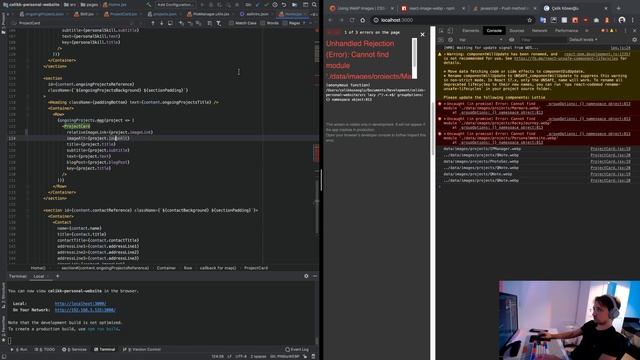
Task: Click the ProjectCard breadcrumb at editor bottom
Action: click(256, 268)
